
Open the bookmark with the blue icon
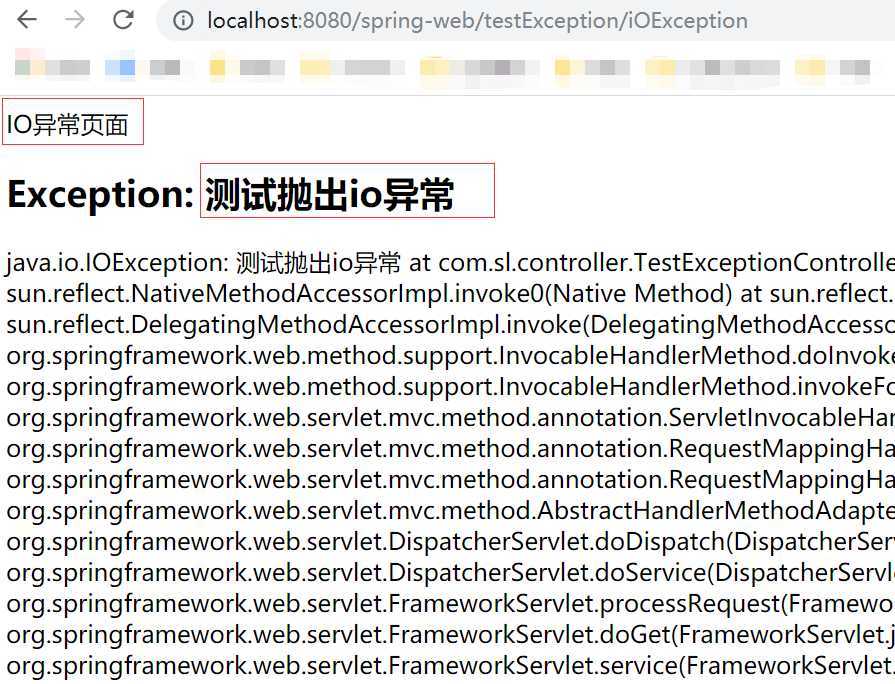[x=143, y=68]
